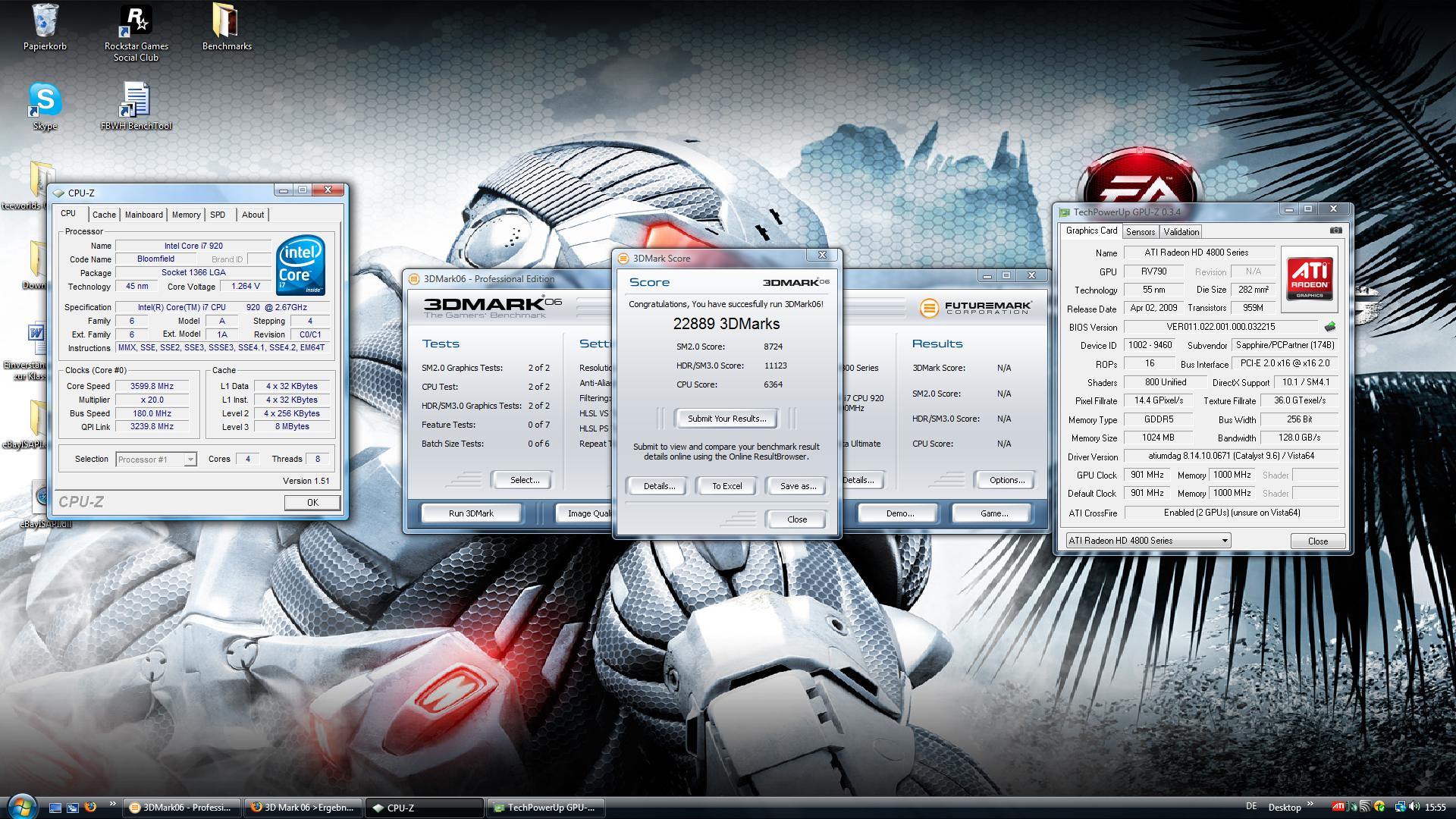Switch to CPU-Z Mainboard tab
Screen dimensions: 1456x819
pos(144,215)
